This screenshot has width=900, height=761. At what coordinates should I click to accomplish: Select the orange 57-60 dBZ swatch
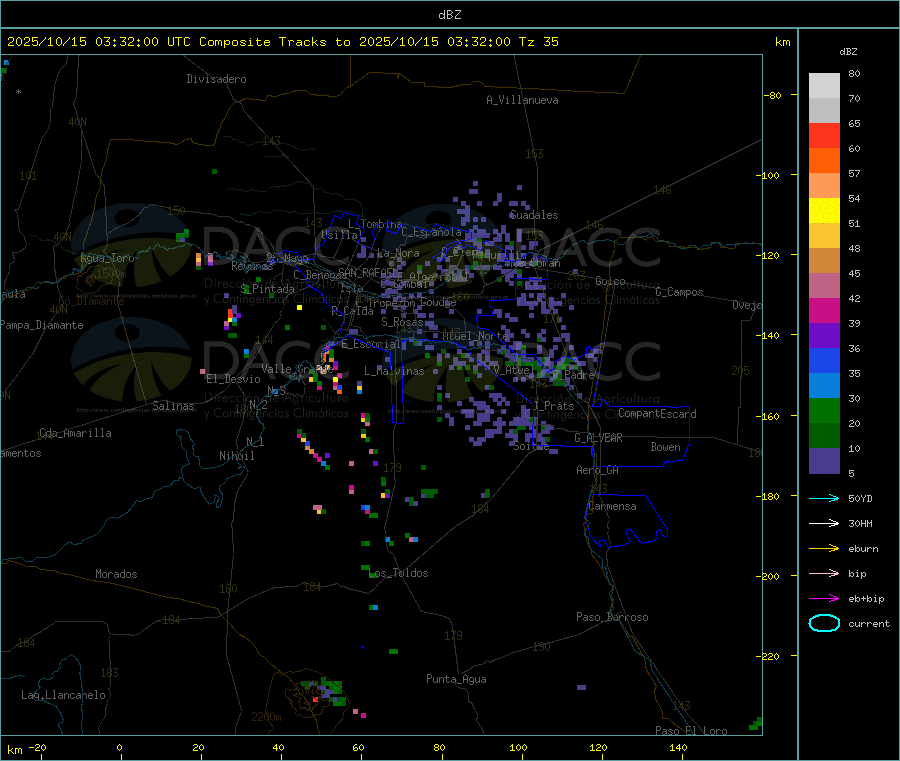pyautogui.click(x=824, y=161)
